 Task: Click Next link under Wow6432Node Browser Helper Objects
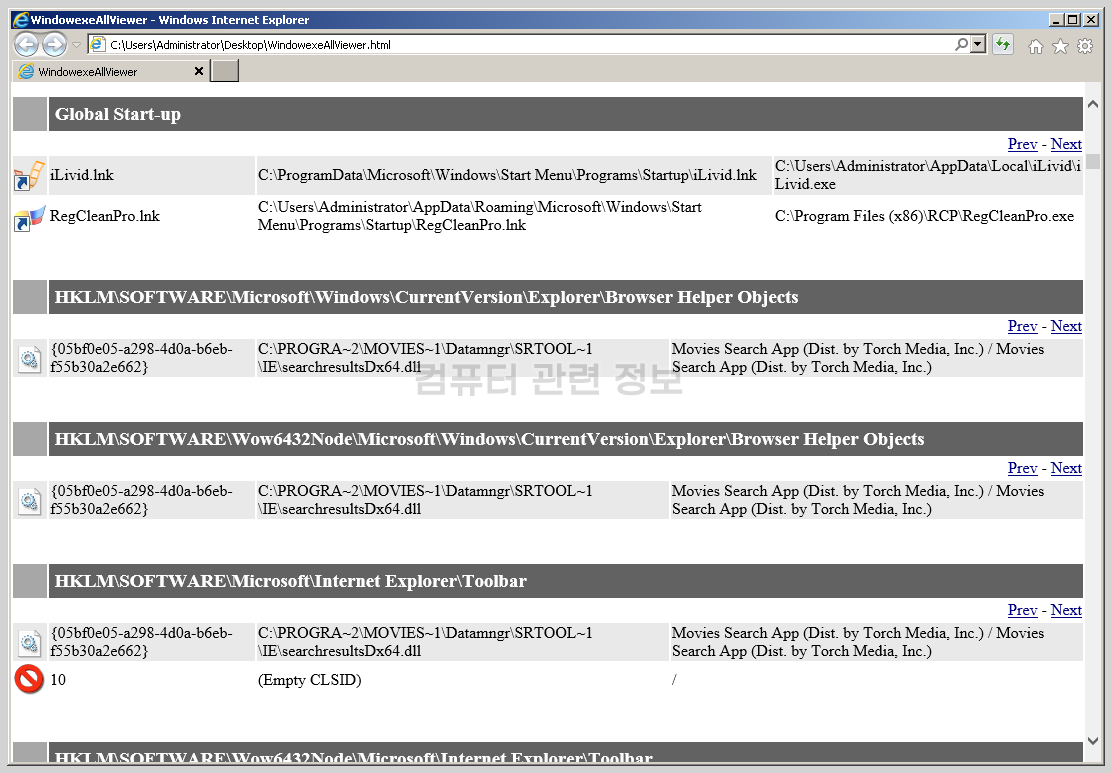click(1066, 468)
